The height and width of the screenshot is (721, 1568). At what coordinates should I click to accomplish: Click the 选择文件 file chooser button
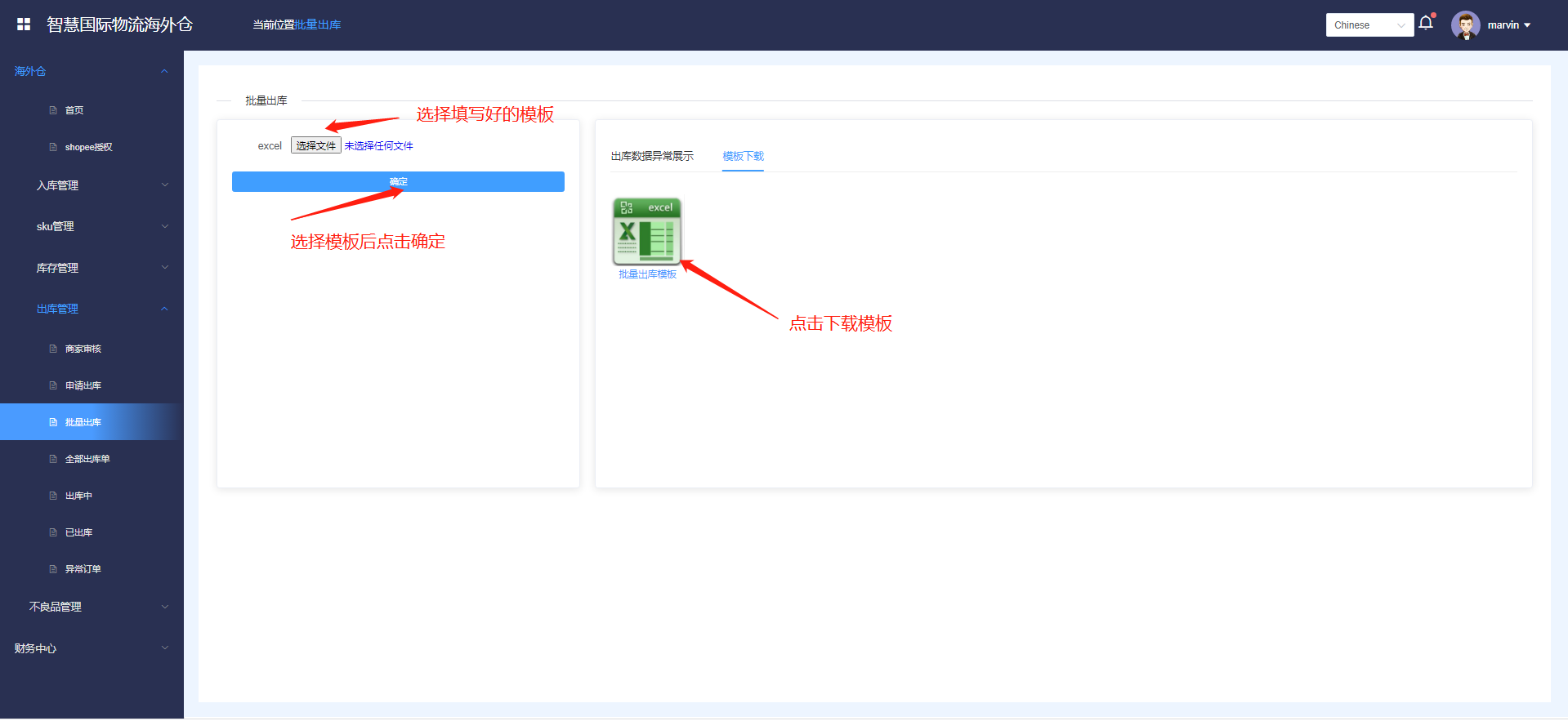pos(315,145)
